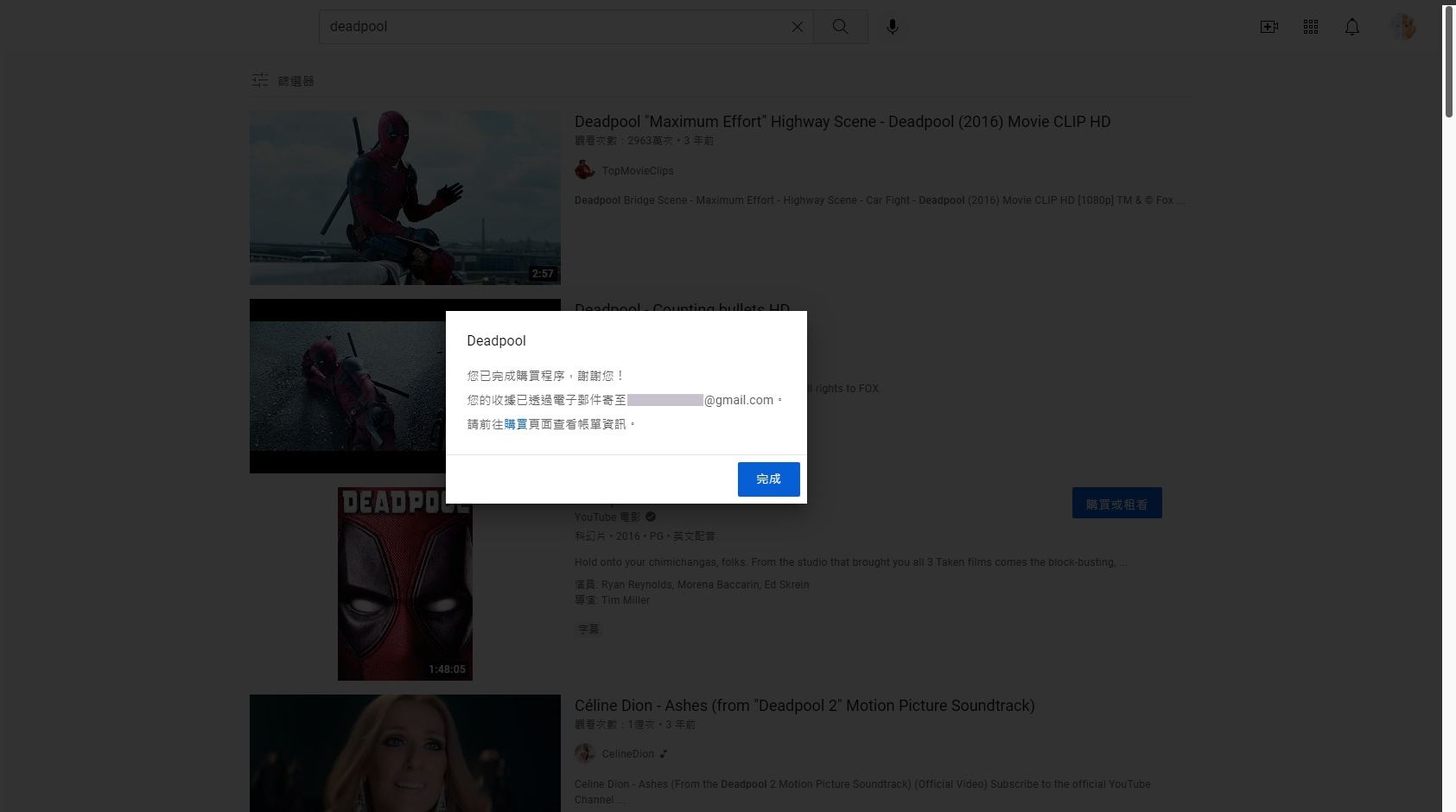This screenshot has width=1456, height=812.
Task: Open the 購買 link in the dialog
Action: tap(515, 423)
